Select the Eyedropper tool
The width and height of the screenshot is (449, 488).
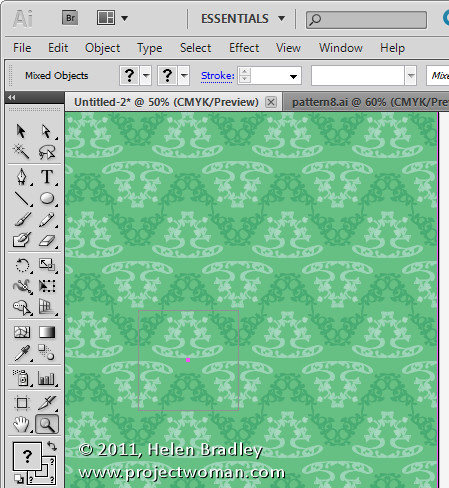tap(22, 353)
